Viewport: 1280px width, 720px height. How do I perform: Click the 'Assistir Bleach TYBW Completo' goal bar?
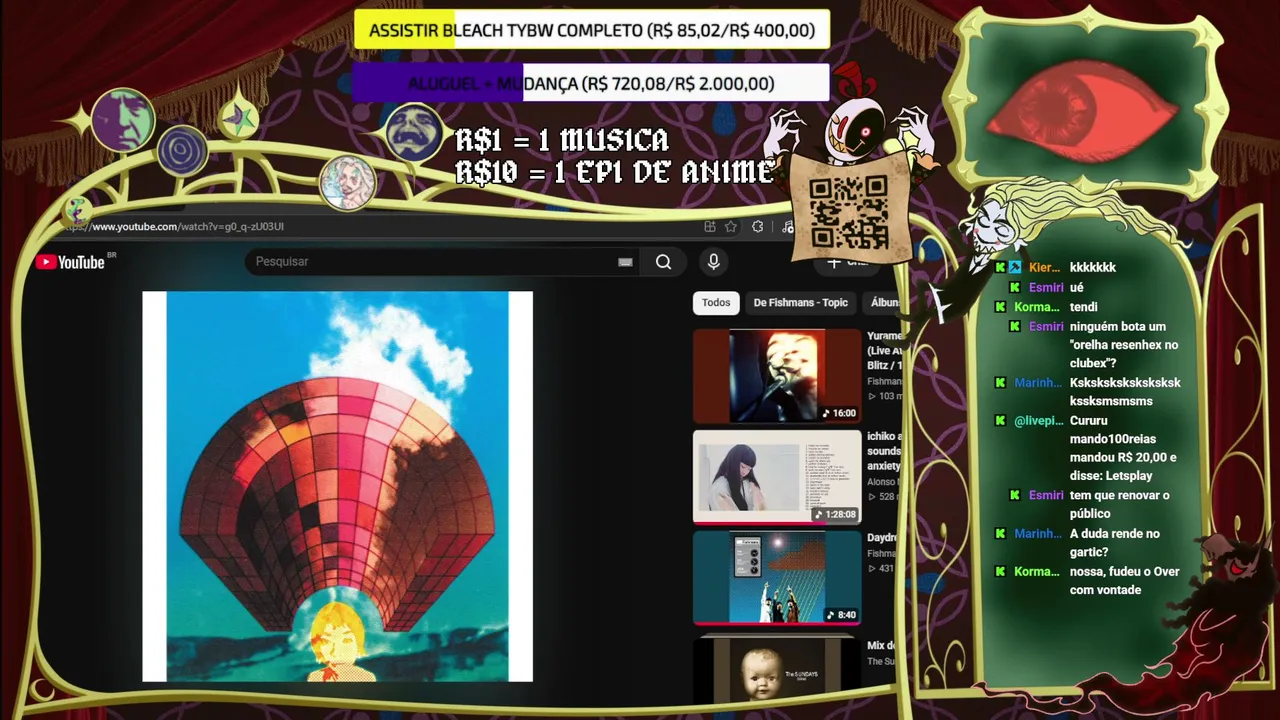tap(592, 30)
